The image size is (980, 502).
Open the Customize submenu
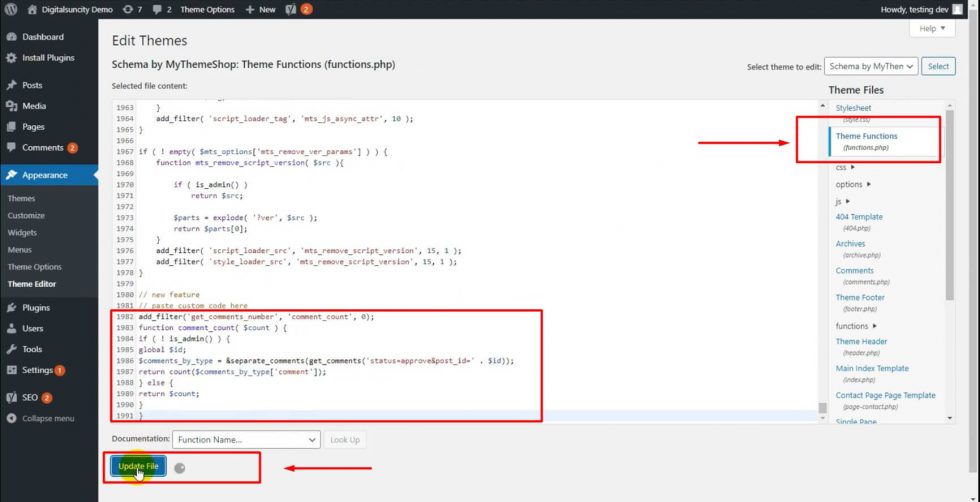click(26, 215)
